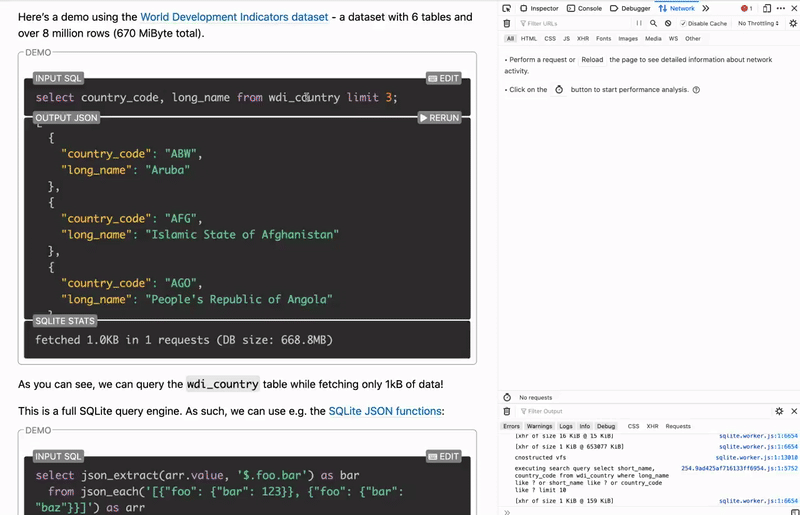Viewport: 800px width, 515px height.
Task: Open SQLite JSON functions link
Action: [x=385, y=411]
